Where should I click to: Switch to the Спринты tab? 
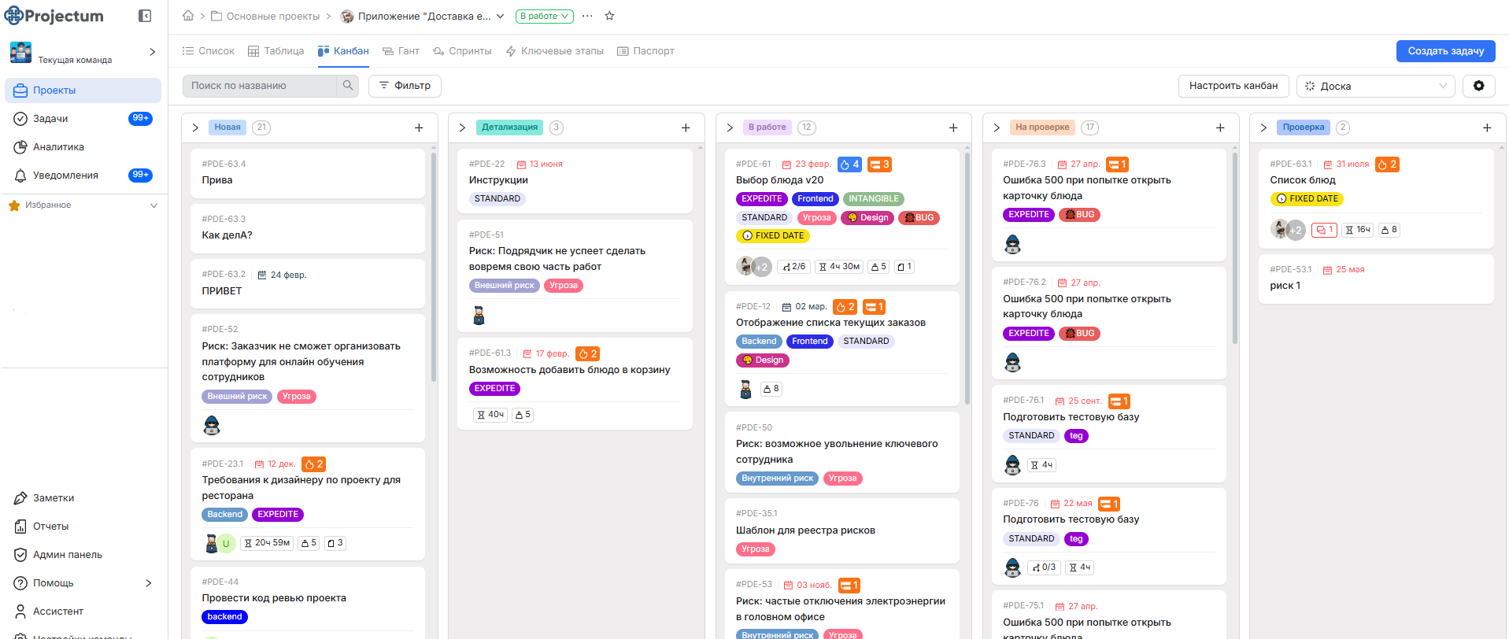point(462,51)
